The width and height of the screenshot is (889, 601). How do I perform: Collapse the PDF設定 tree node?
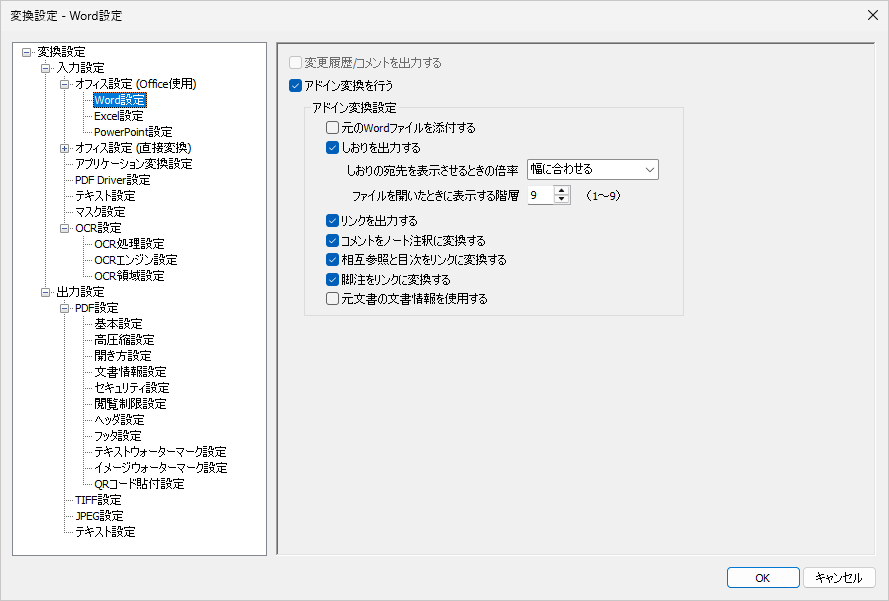(x=65, y=308)
